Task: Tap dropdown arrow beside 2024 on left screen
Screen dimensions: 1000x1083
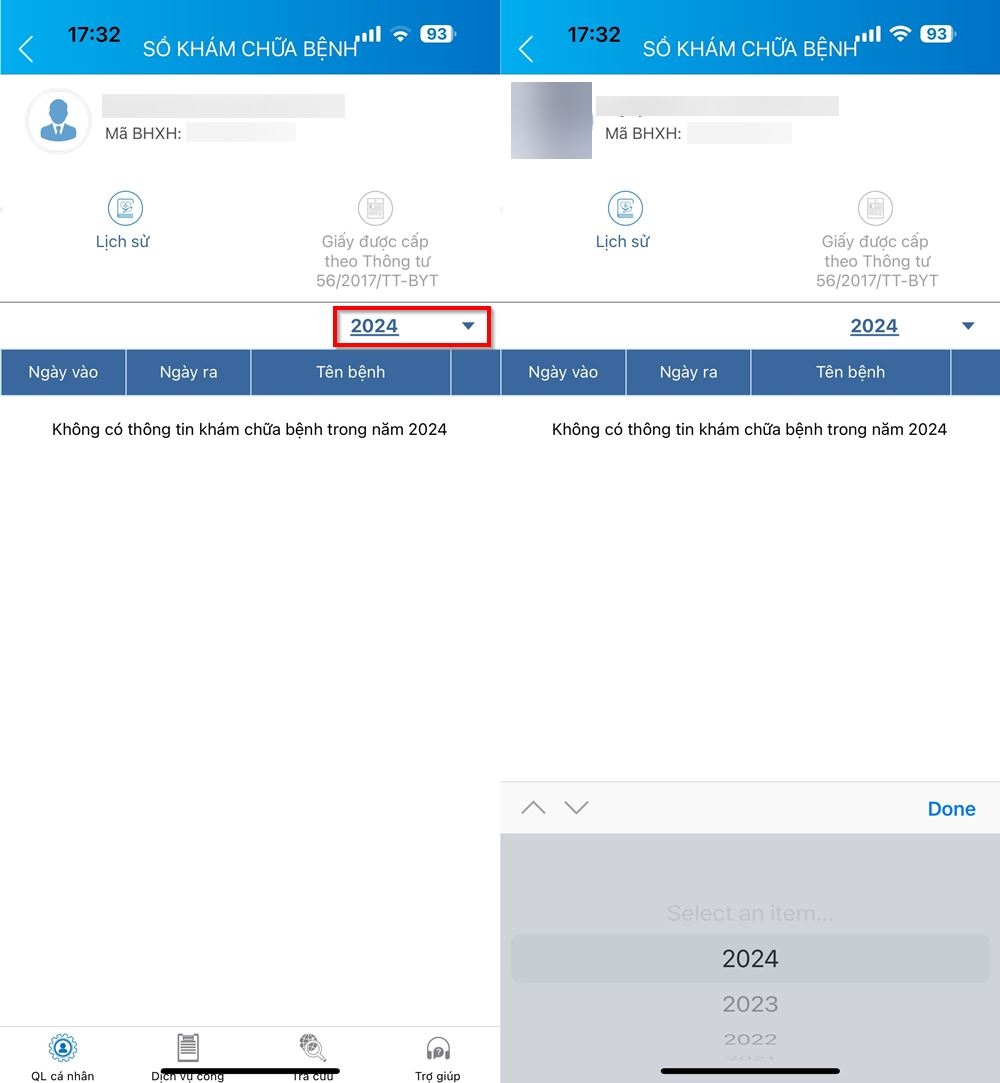Action: 468,326
